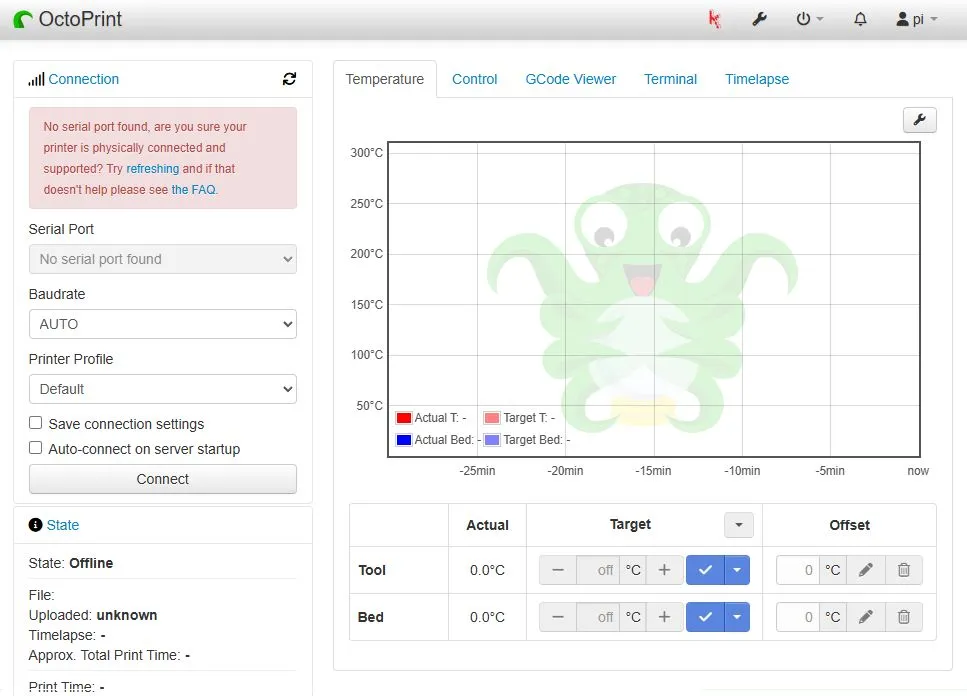The width and height of the screenshot is (967, 696).
Task: Delete Tool offset with trash icon
Action: coord(904,570)
